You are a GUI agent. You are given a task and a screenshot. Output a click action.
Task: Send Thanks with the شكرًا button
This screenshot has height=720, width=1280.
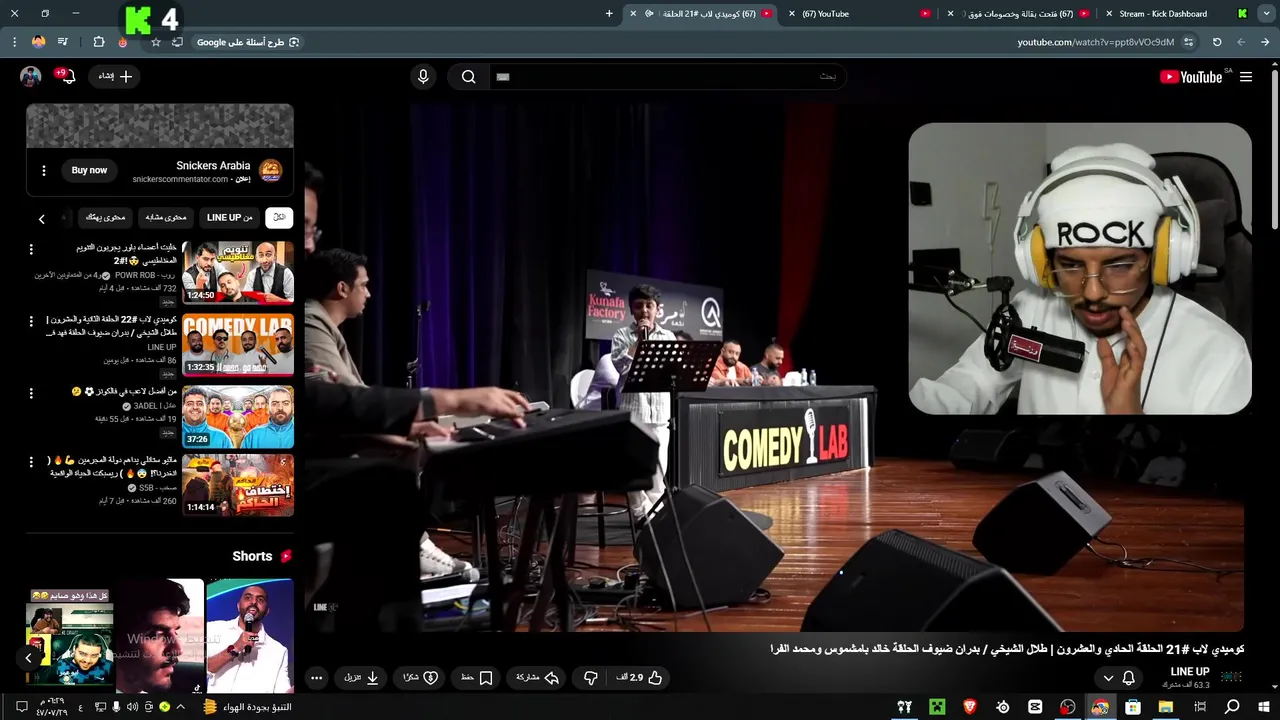point(420,678)
